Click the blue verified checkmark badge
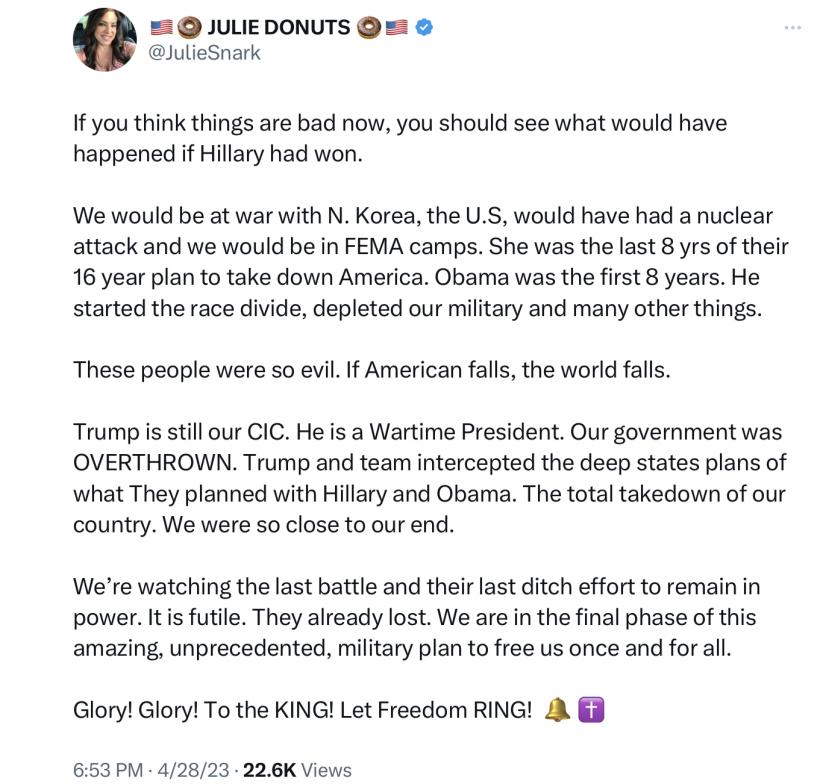Screen dimensions: 823x784 tap(424, 27)
